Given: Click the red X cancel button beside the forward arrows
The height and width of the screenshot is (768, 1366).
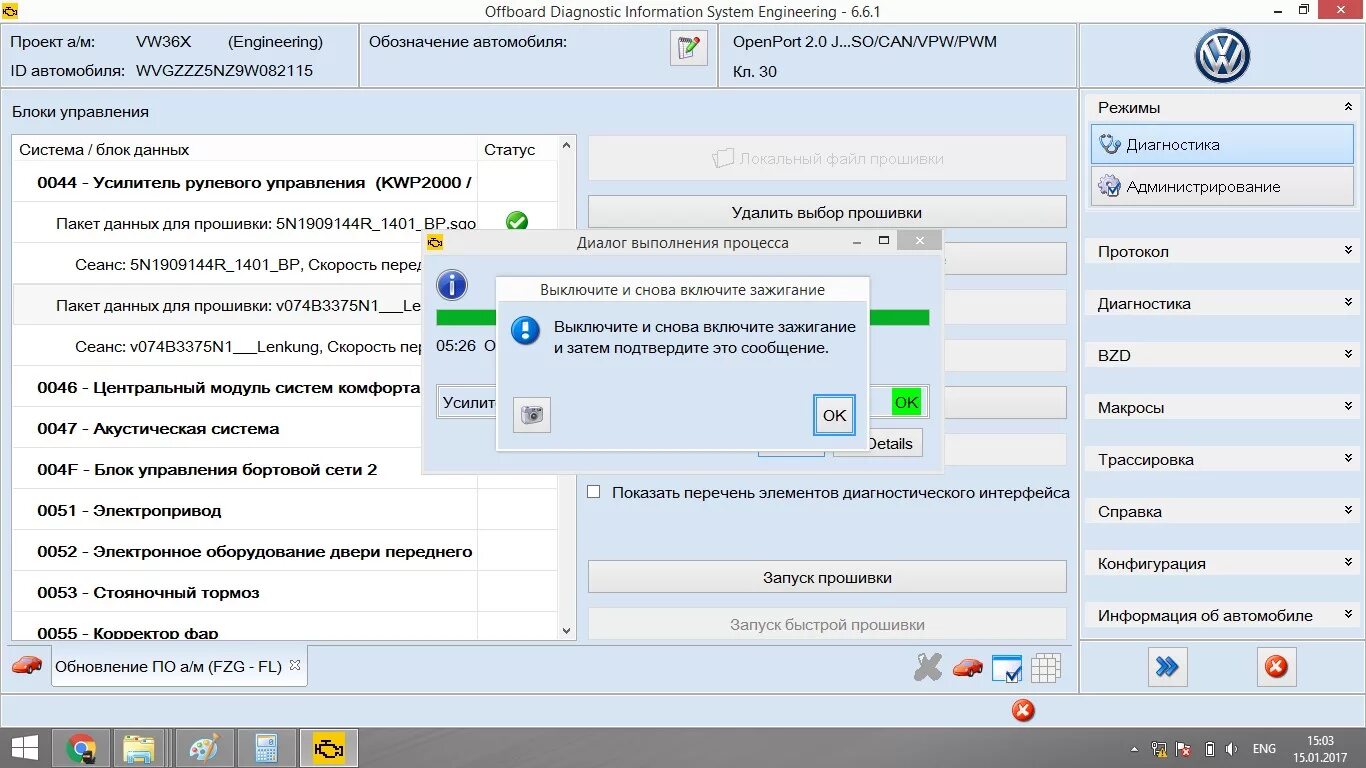Looking at the screenshot, I should pyautogui.click(x=1276, y=667).
